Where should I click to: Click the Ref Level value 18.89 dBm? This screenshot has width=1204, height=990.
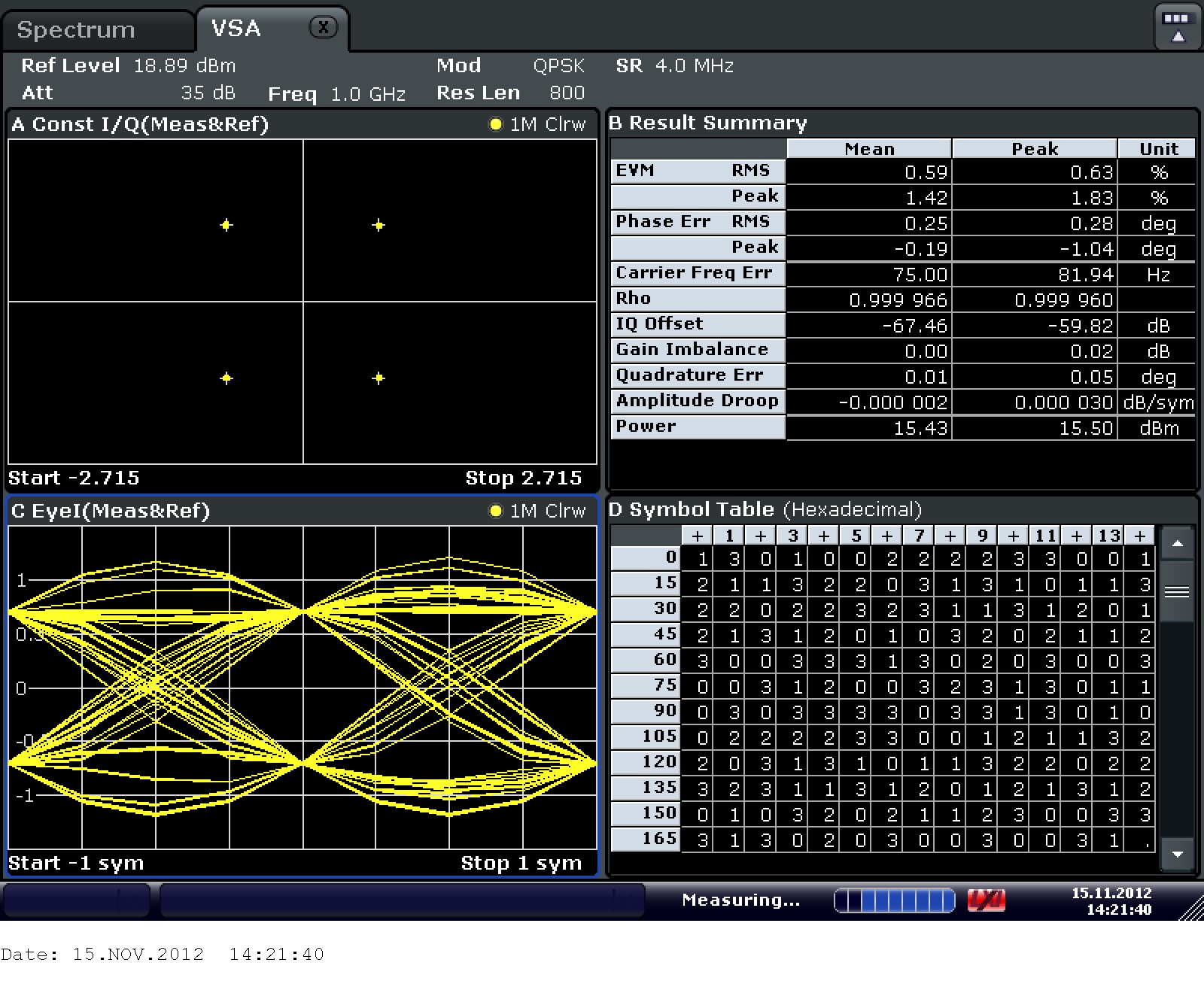tap(184, 66)
